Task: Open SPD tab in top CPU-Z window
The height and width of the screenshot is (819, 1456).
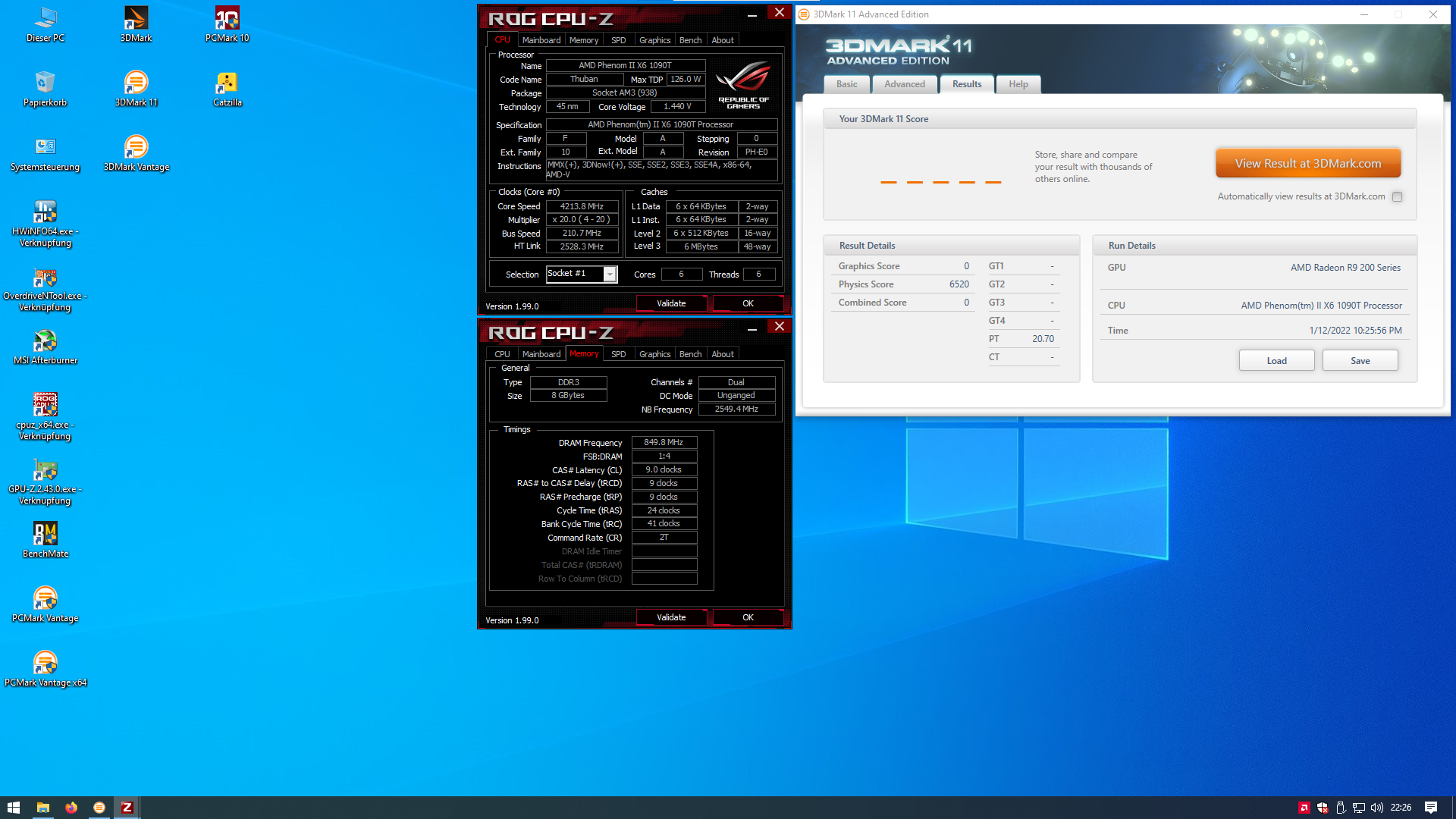Action: coord(619,40)
